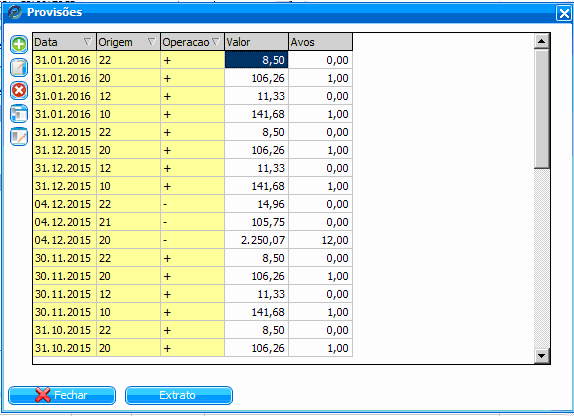574x416 pixels.
Task: Click the scrollbar up arrow
Action: coord(541,41)
